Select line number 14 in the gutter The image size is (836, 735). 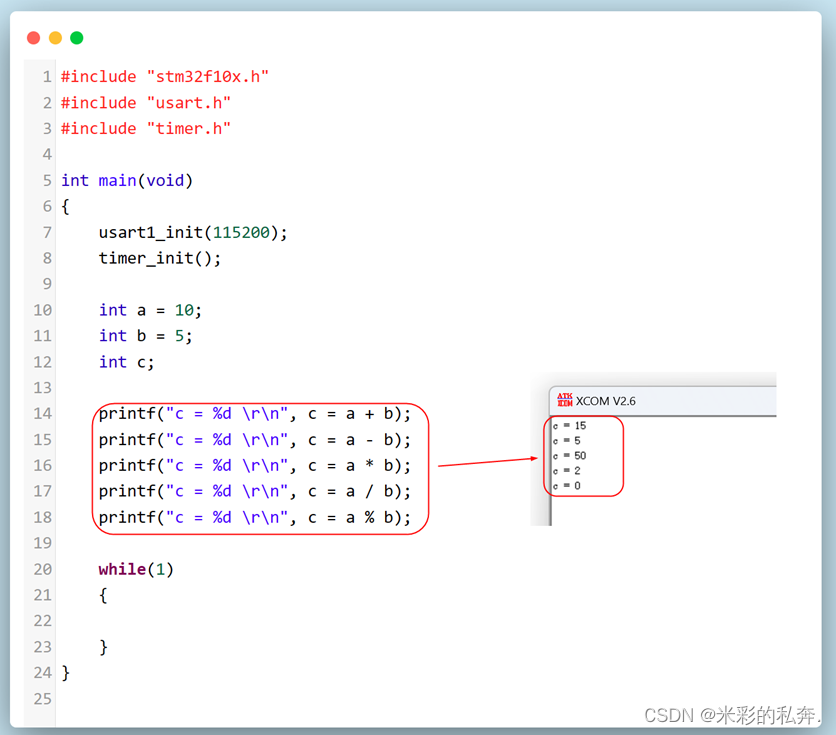[x=41, y=413]
